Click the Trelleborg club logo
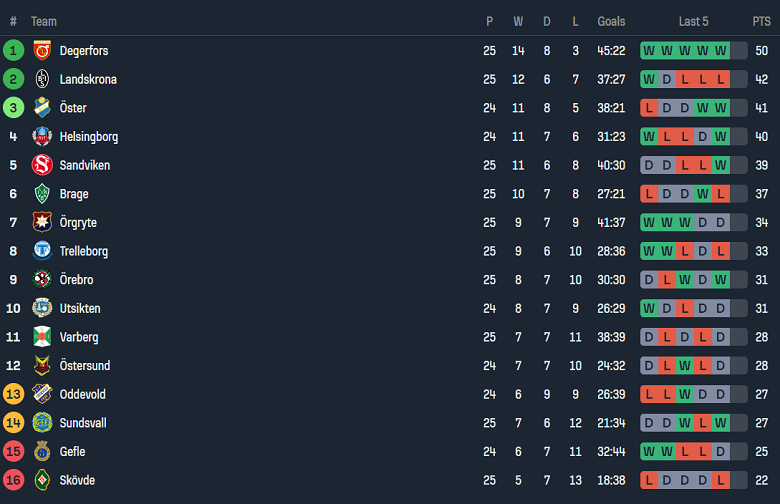 [x=42, y=251]
